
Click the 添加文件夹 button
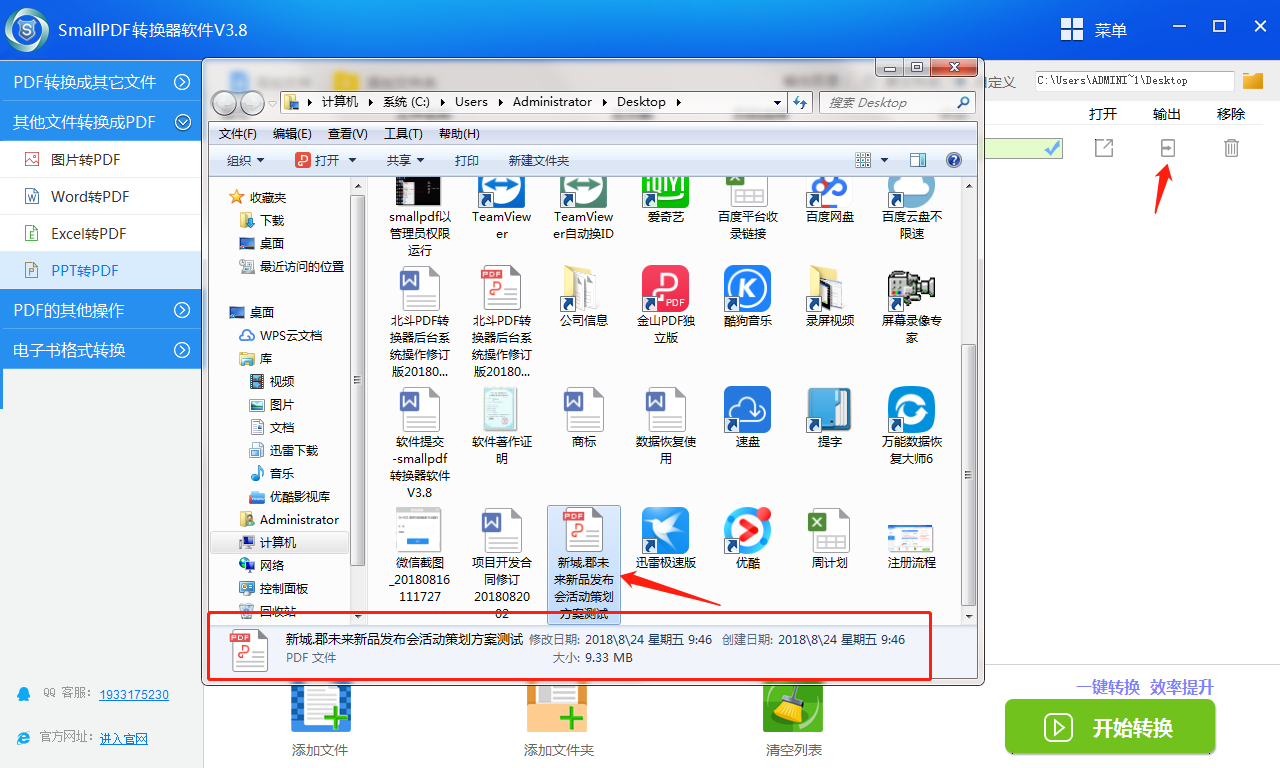pyautogui.click(x=558, y=720)
